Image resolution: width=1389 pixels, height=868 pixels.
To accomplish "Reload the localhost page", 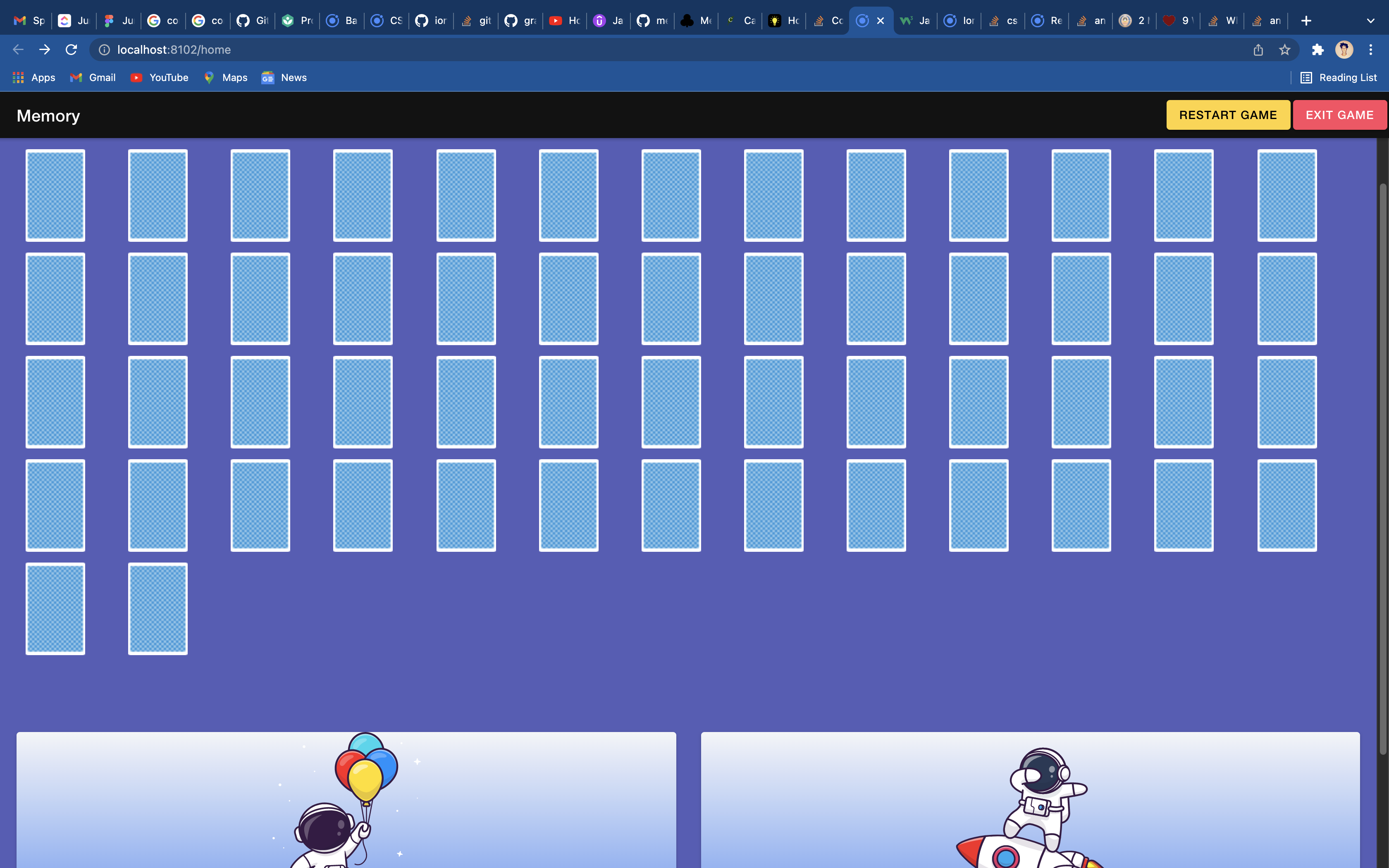I will tap(71, 50).
